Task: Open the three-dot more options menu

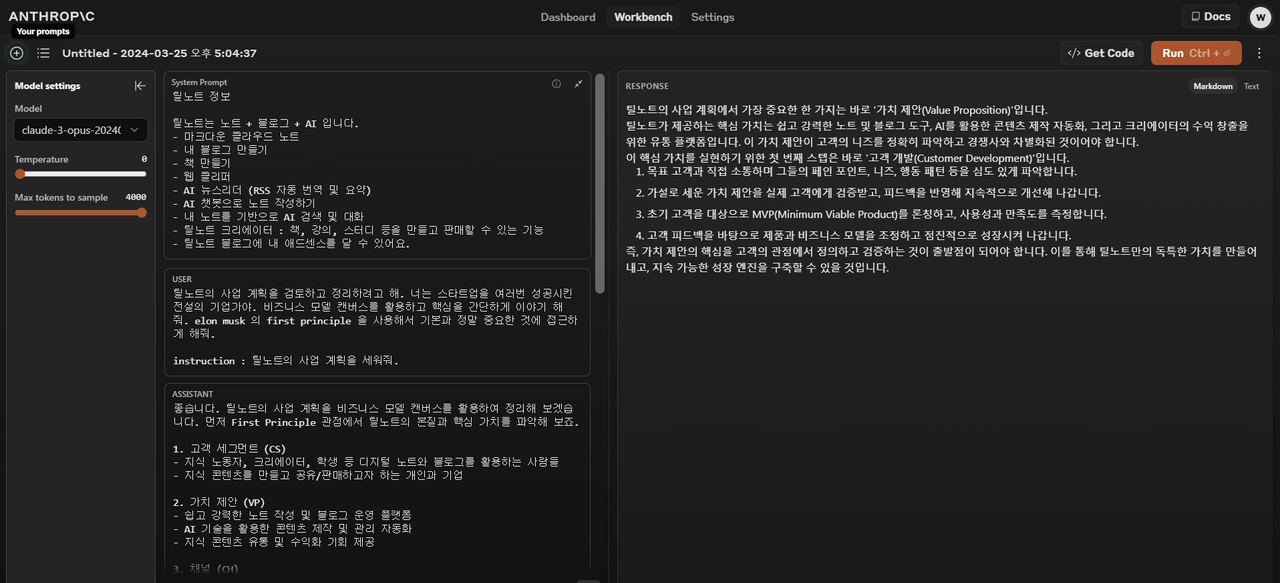Action: (x=1259, y=53)
